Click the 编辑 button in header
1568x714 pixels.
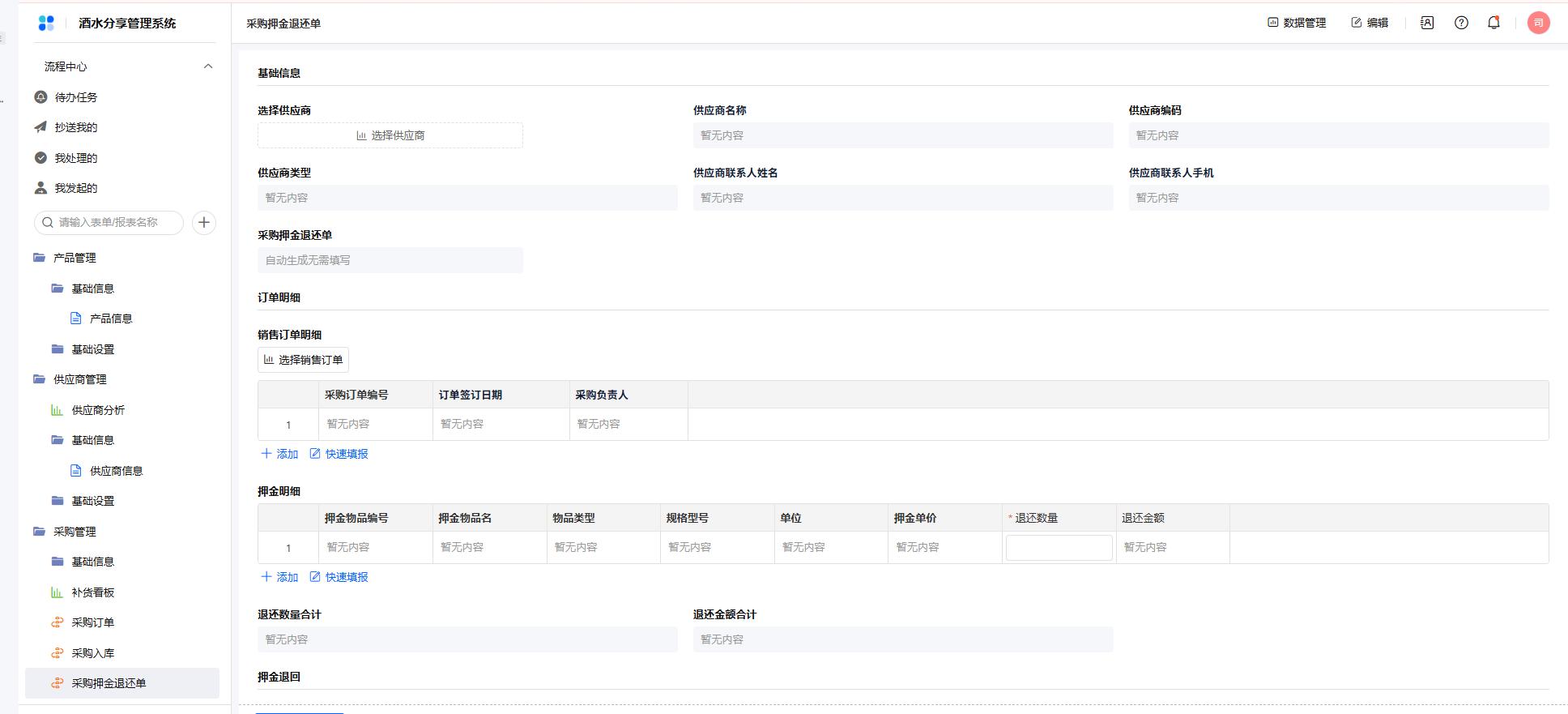click(1370, 23)
